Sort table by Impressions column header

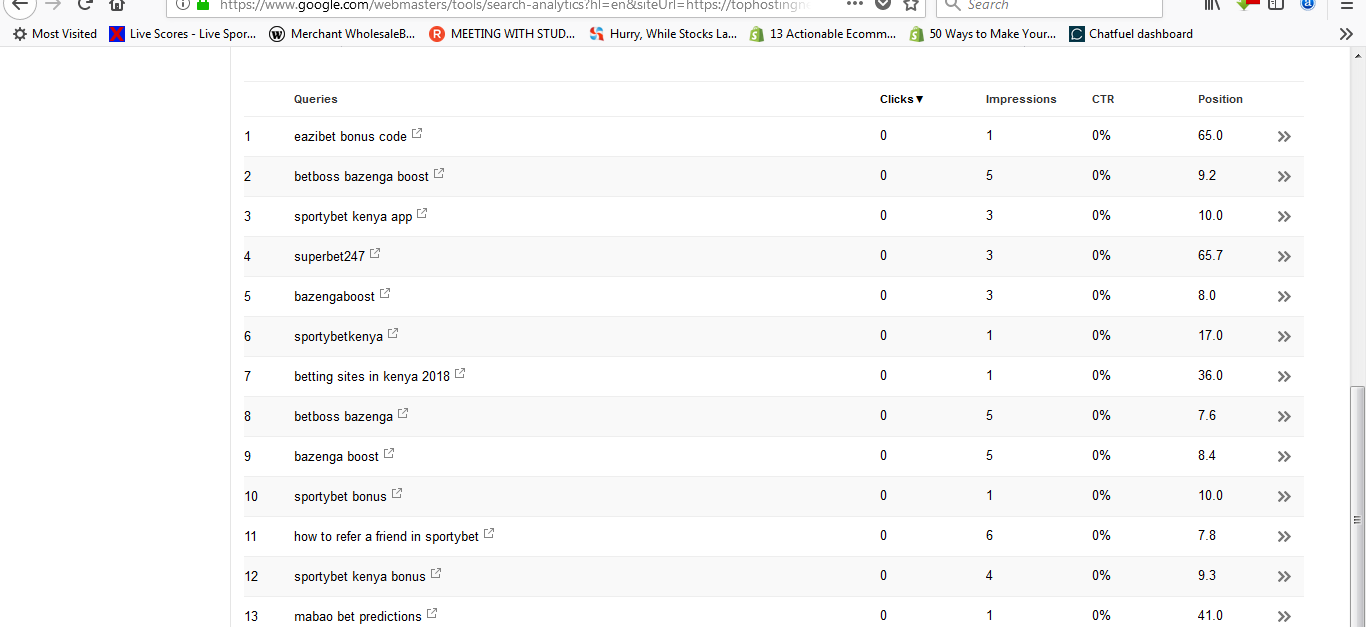click(1021, 99)
